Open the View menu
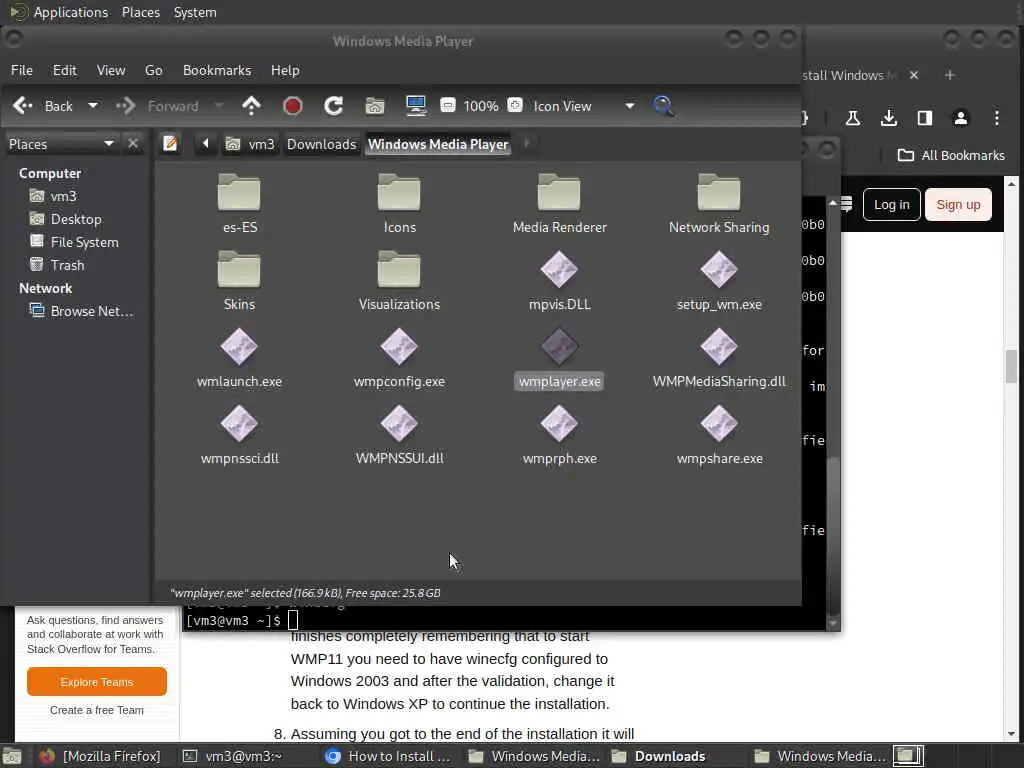Image resolution: width=1024 pixels, height=768 pixels. [x=111, y=70]
